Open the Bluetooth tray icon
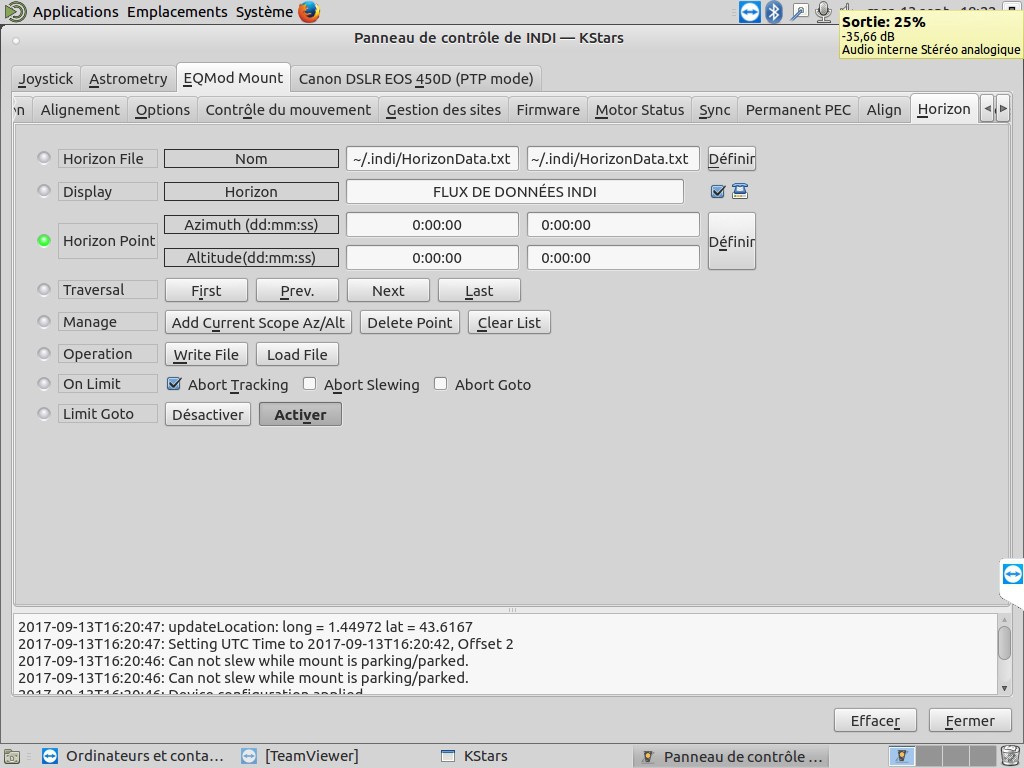The width and height of the screenshot is (1024, 768). [x=774, y=12]
